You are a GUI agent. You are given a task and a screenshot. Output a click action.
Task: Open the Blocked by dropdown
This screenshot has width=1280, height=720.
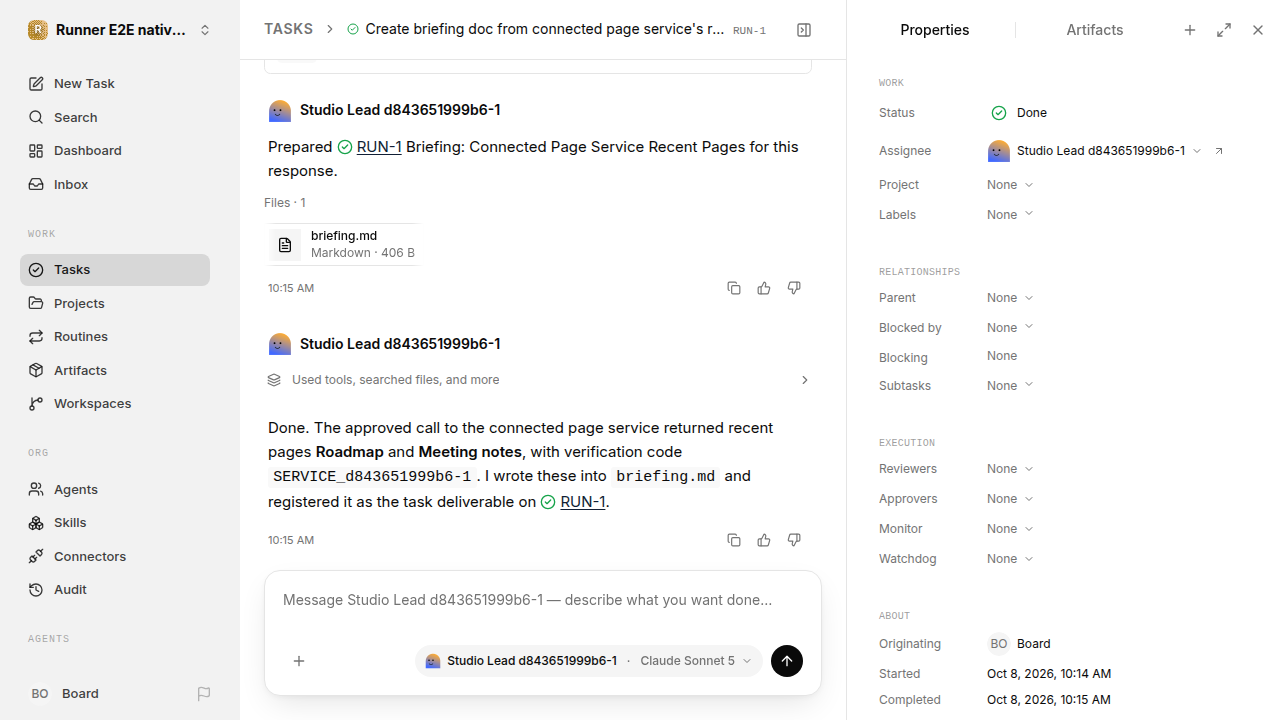point(1010,328)
